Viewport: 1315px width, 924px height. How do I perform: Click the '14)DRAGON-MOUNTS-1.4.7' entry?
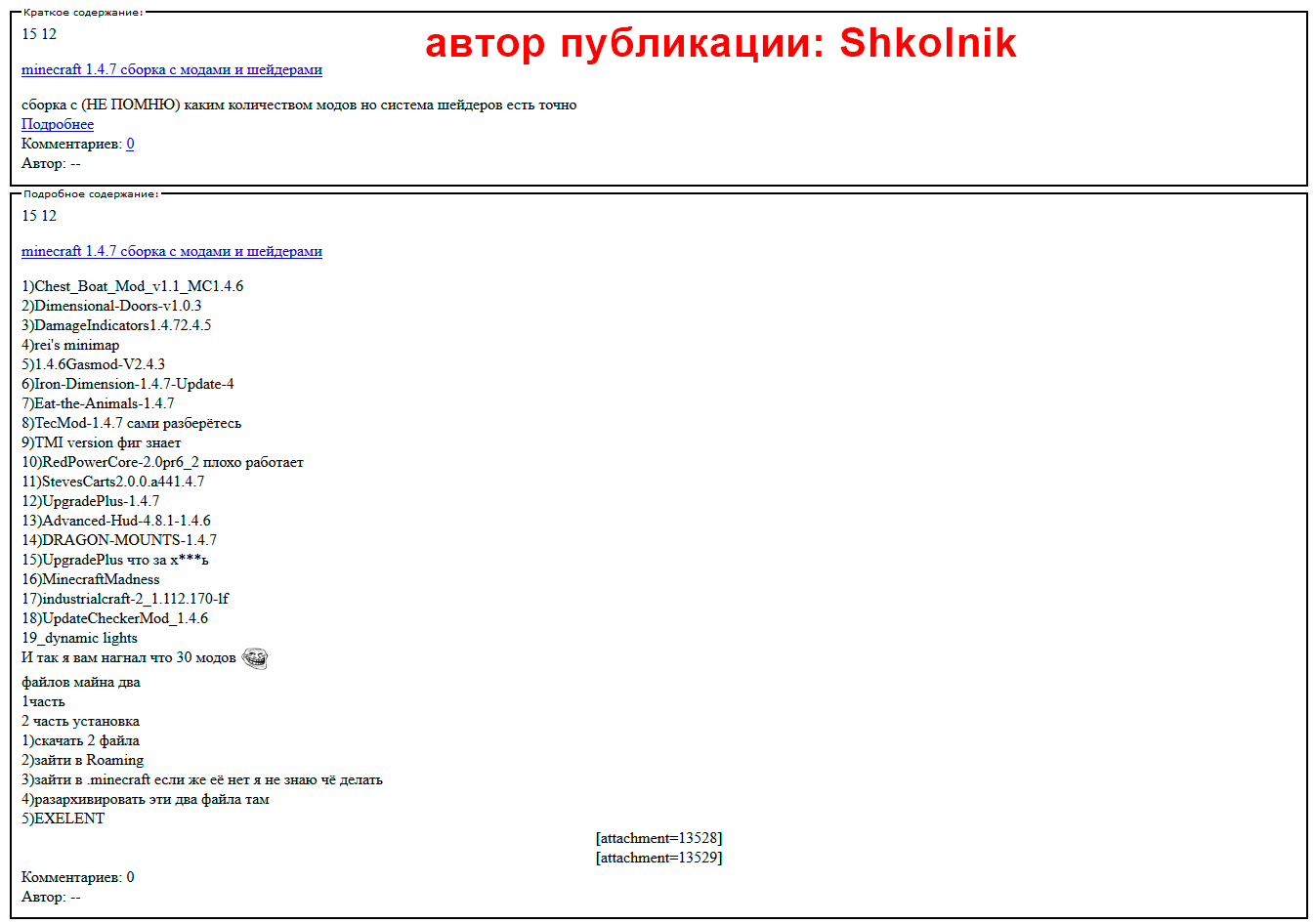(x=119, y=540)
